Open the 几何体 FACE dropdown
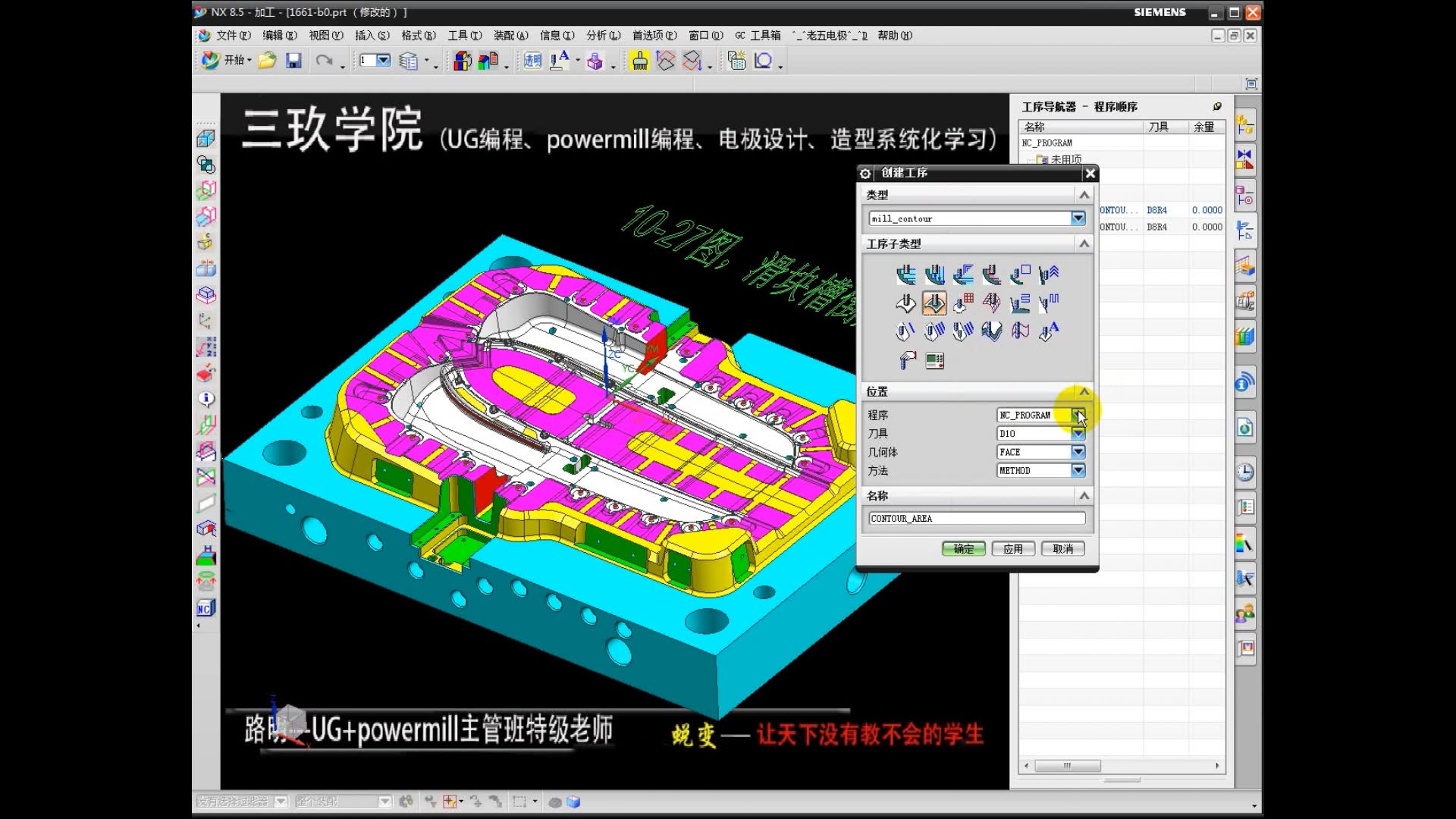 [x=1078, y=451]
